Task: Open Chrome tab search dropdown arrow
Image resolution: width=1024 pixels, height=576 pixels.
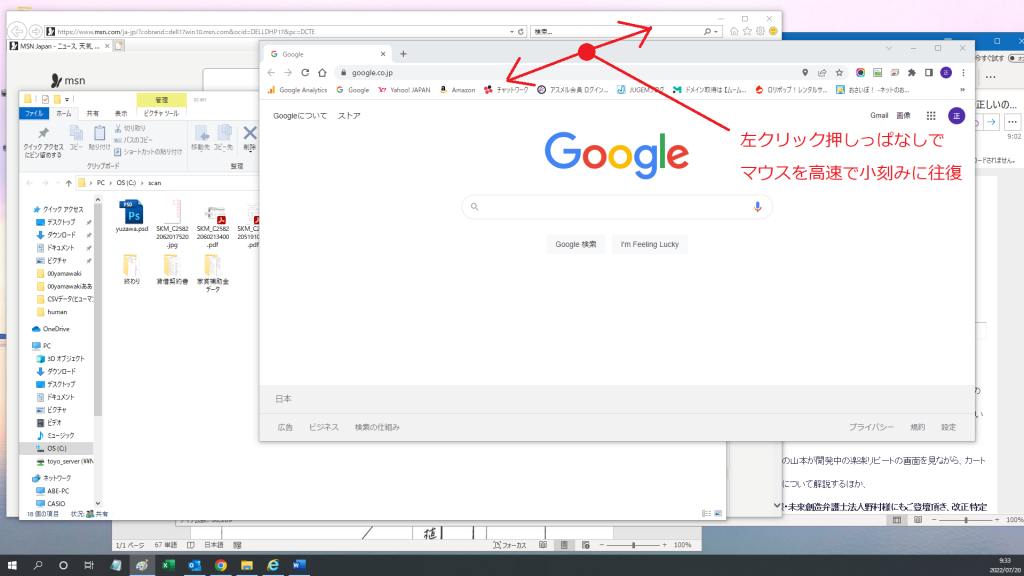Action: coord(889,48)
